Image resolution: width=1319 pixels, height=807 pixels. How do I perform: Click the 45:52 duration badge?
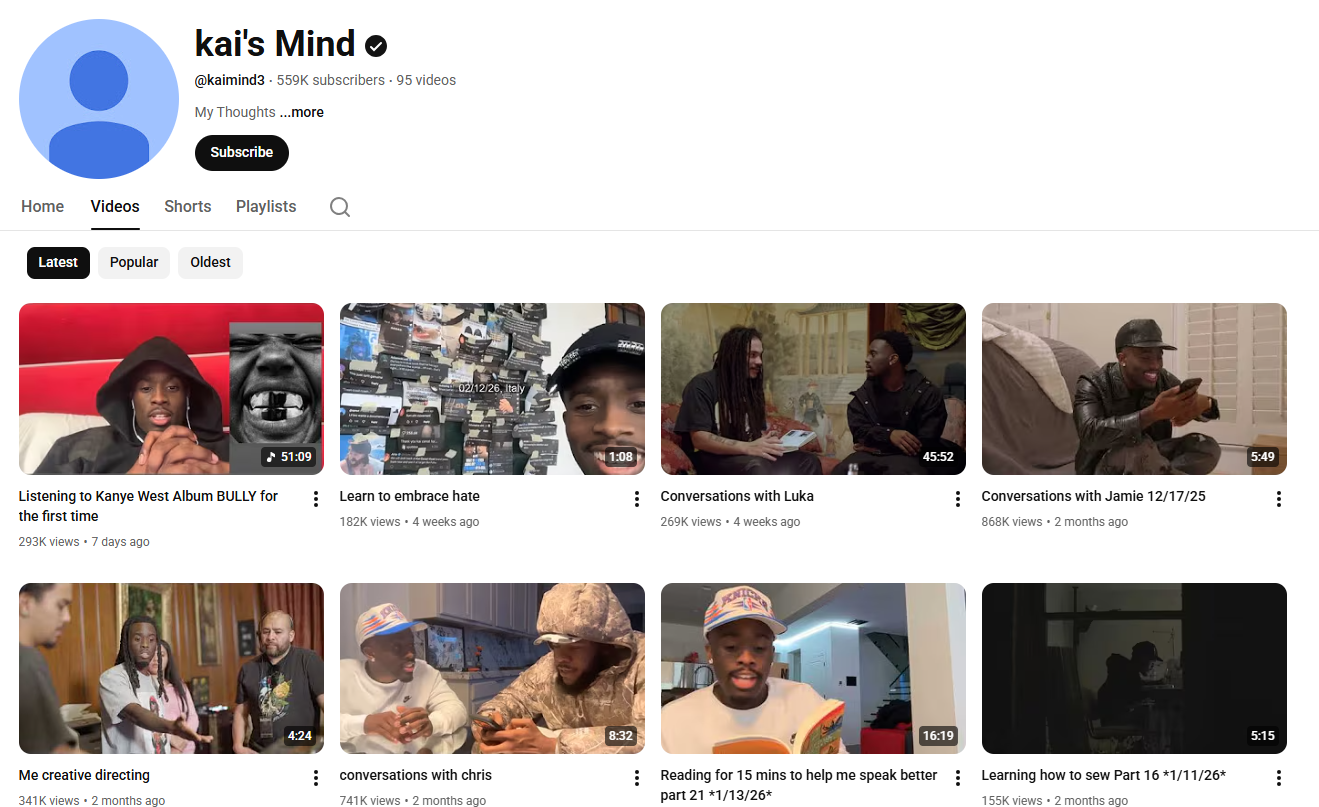[938, 457]
